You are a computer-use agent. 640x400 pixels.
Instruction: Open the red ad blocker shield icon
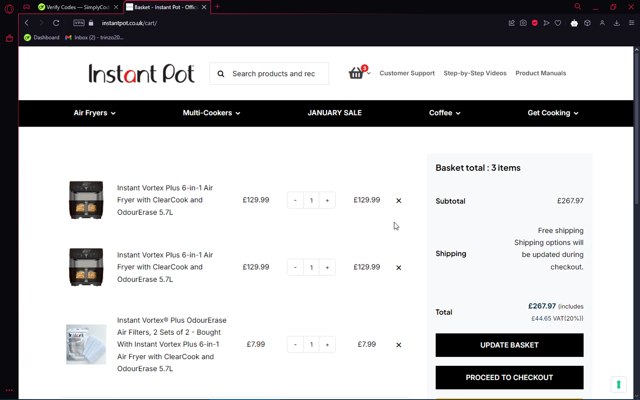[x=535, y=23]
